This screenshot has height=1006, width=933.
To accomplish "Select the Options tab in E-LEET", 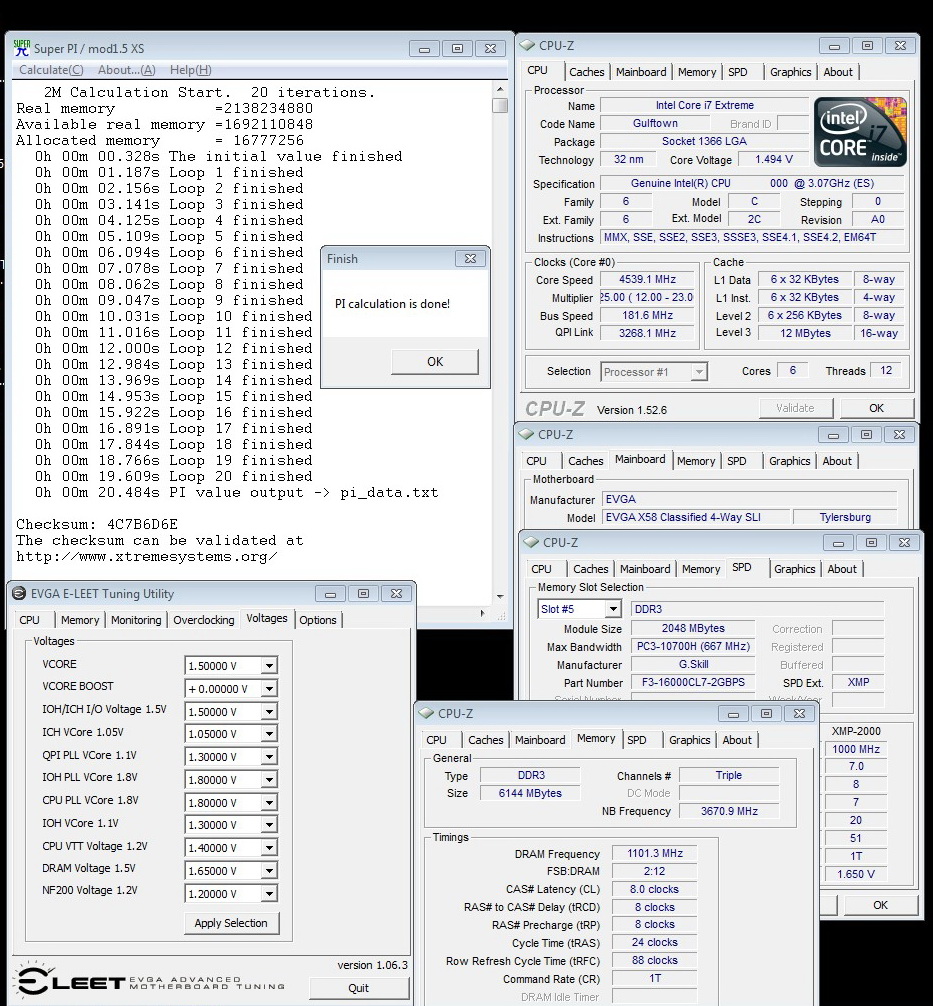I will [318, 620].
